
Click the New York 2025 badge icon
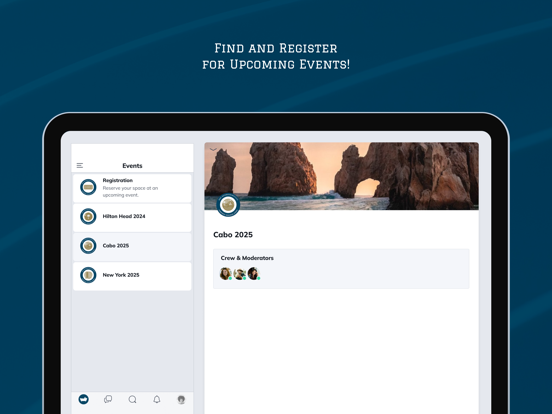click(88, 275)
